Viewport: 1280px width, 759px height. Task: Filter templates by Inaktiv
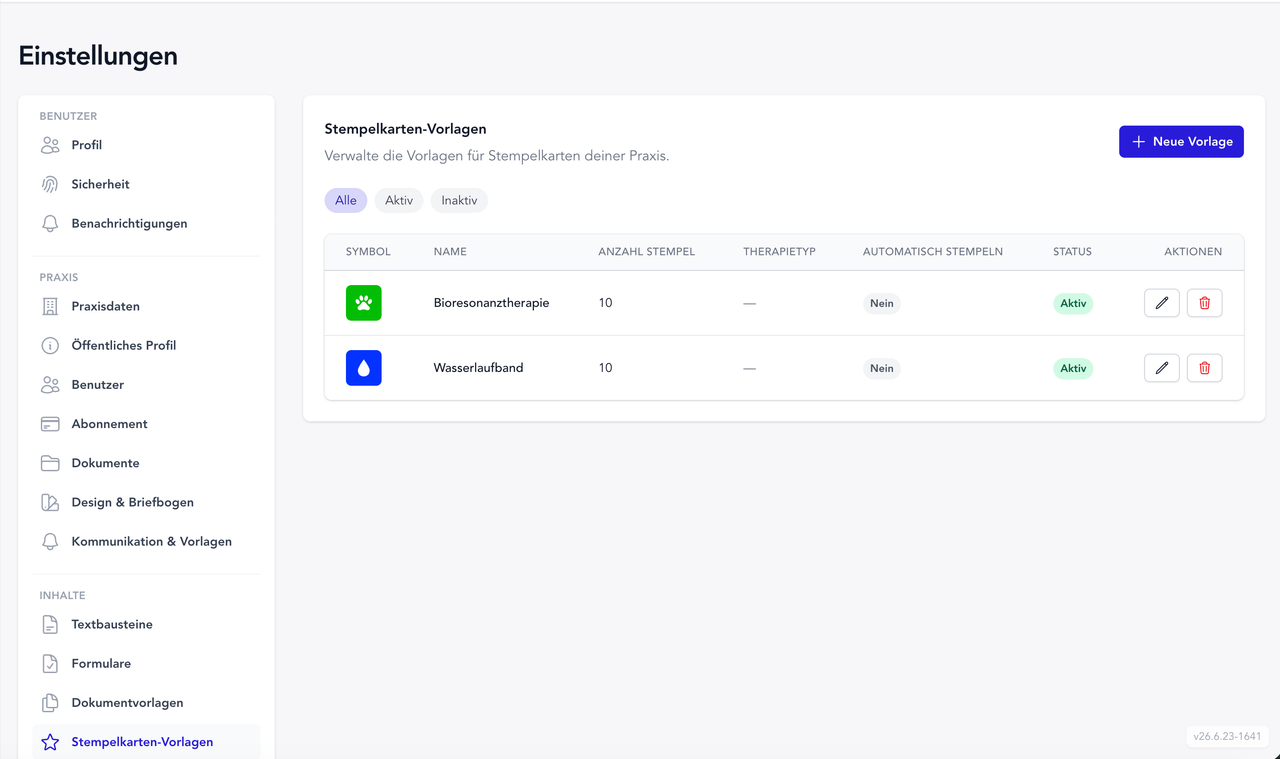(459, 200)
